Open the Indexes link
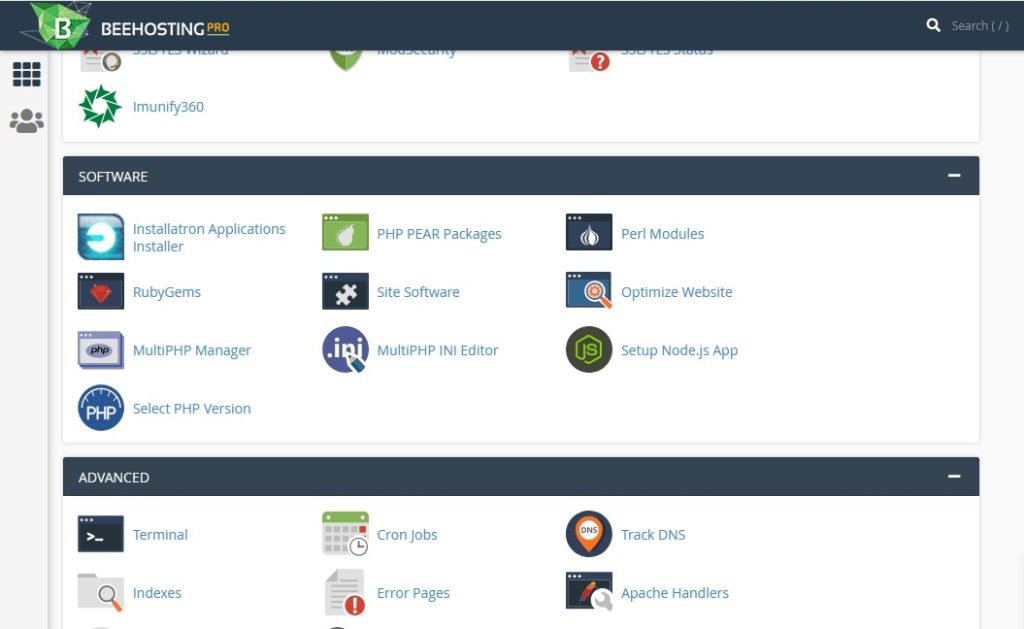1024x629 pixels. (x=157, y=592)
